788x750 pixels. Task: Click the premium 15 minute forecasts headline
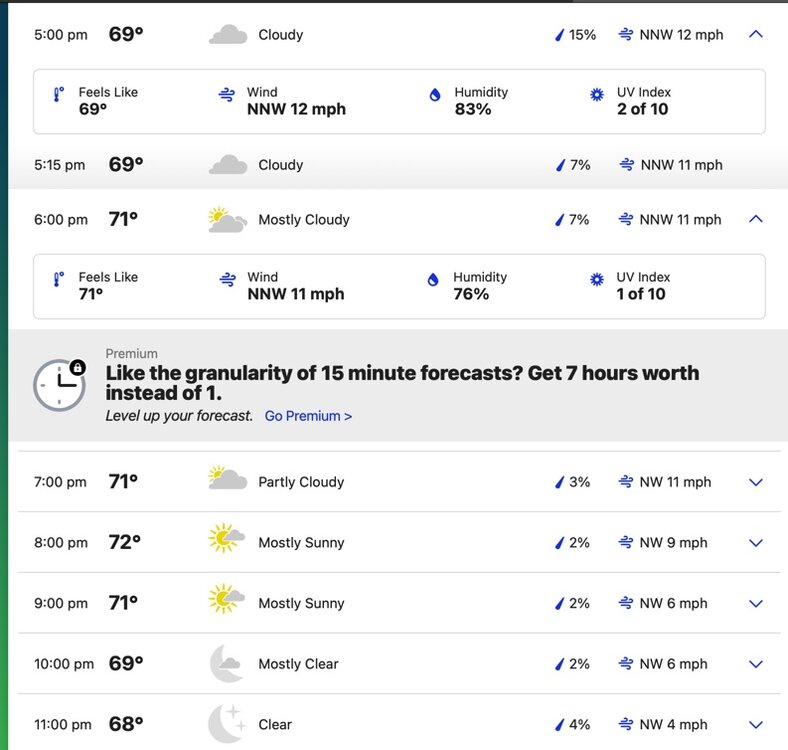(x=402, y=383)
